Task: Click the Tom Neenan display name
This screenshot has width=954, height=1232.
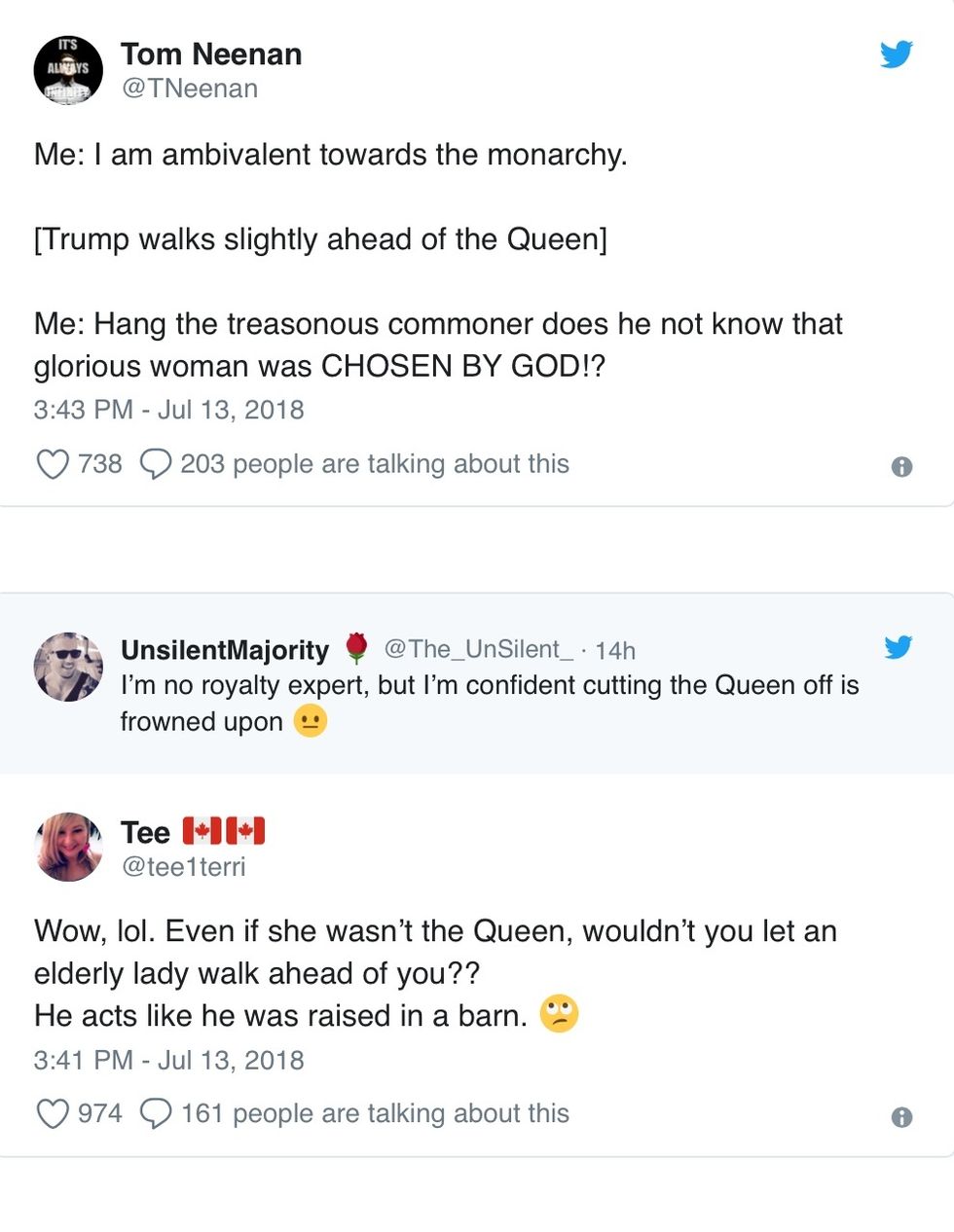Action: pyautogui.click(x=211, y=54)
